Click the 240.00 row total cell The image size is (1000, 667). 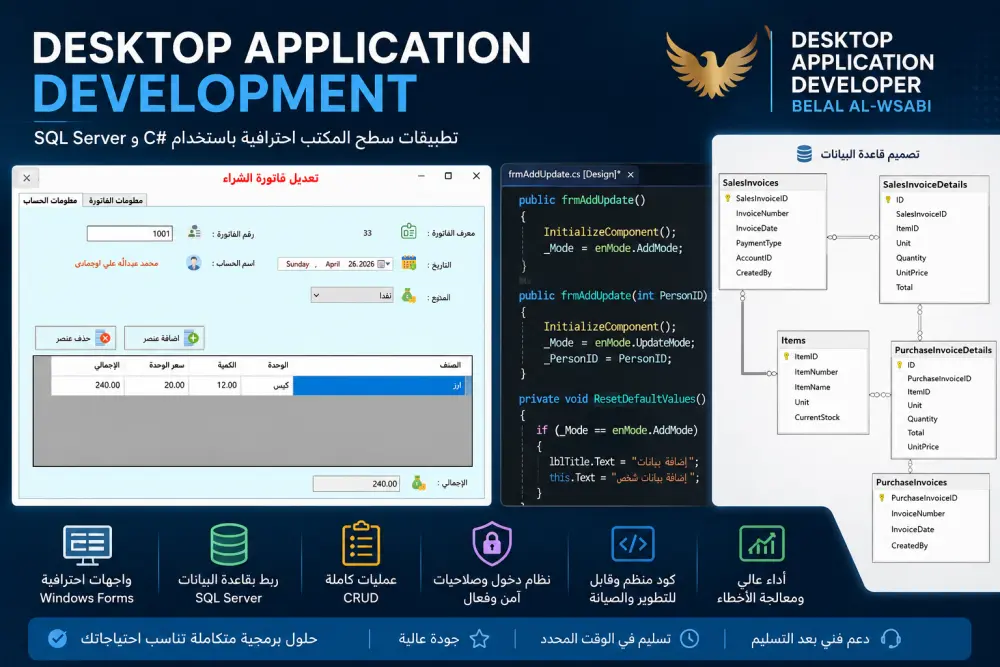click(x=88, y=385)
